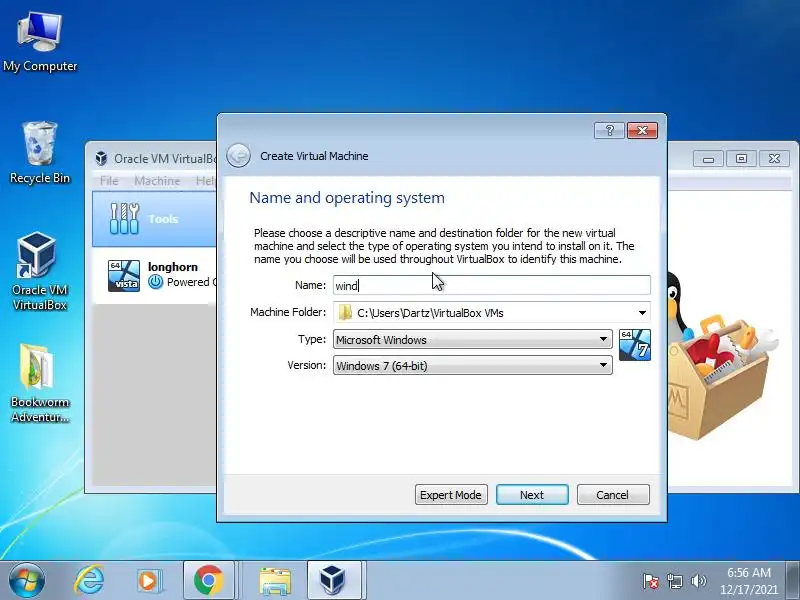
Task: Click the network tray icon
Action: pyautogui.click(x=674, y=581)
